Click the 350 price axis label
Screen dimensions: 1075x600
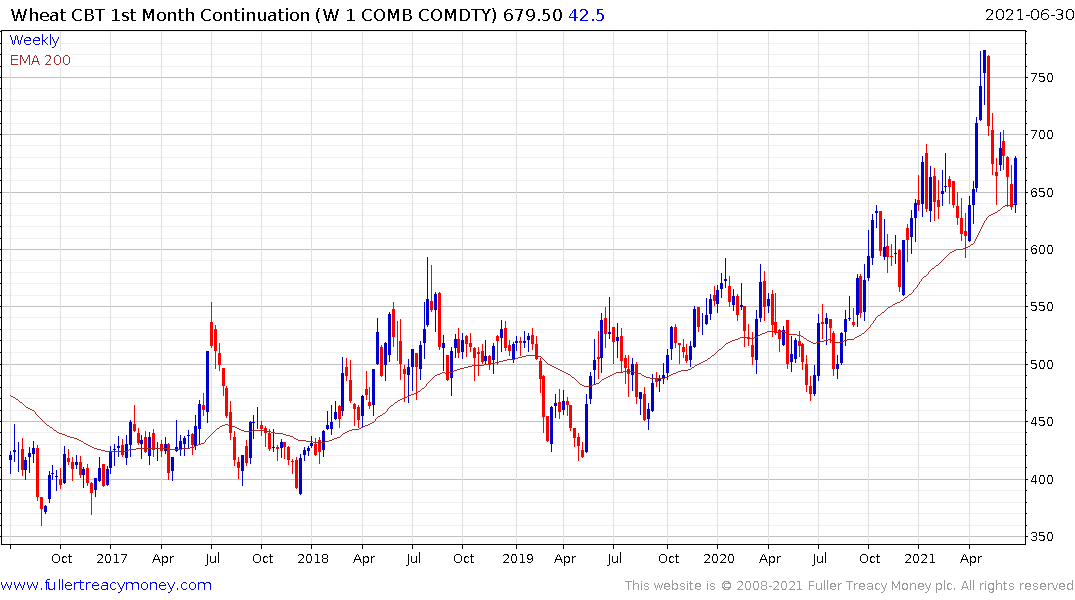pyautogui.click(x=1041, y=537)
